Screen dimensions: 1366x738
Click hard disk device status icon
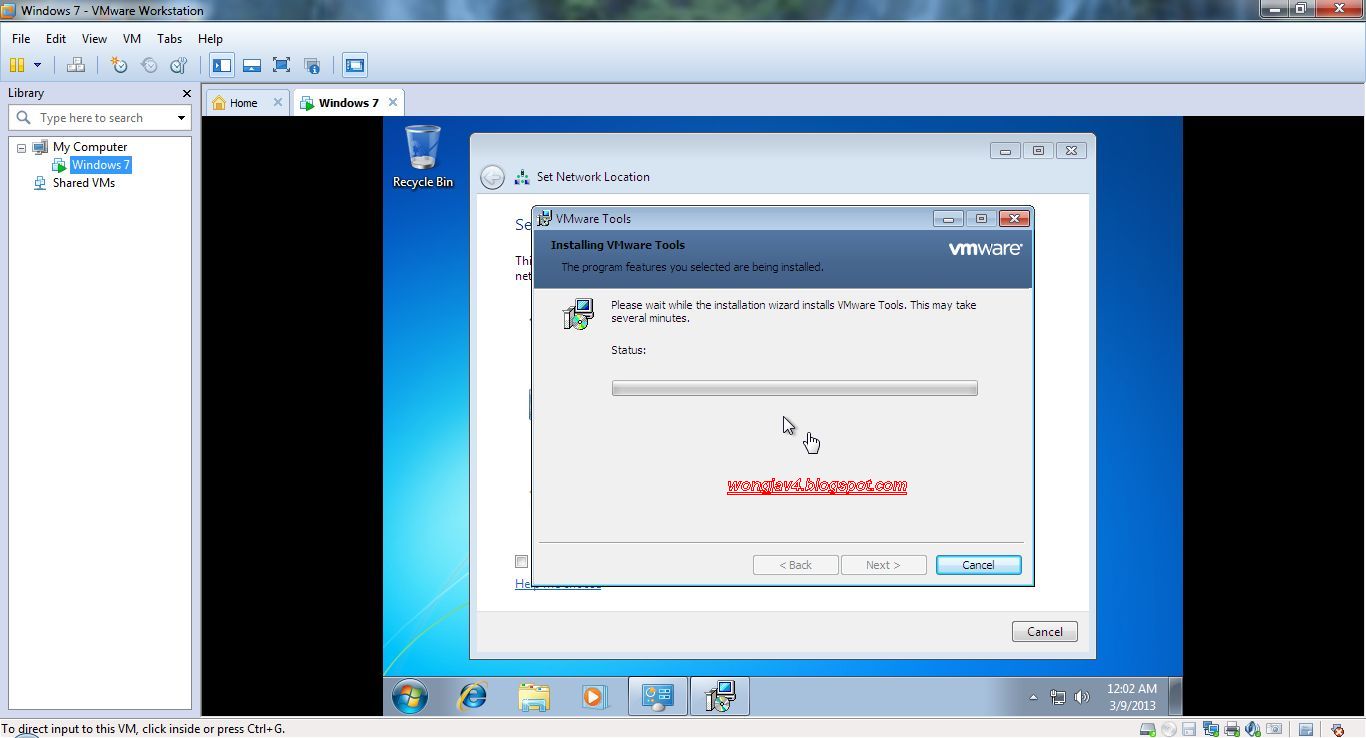click(1148, 729)
